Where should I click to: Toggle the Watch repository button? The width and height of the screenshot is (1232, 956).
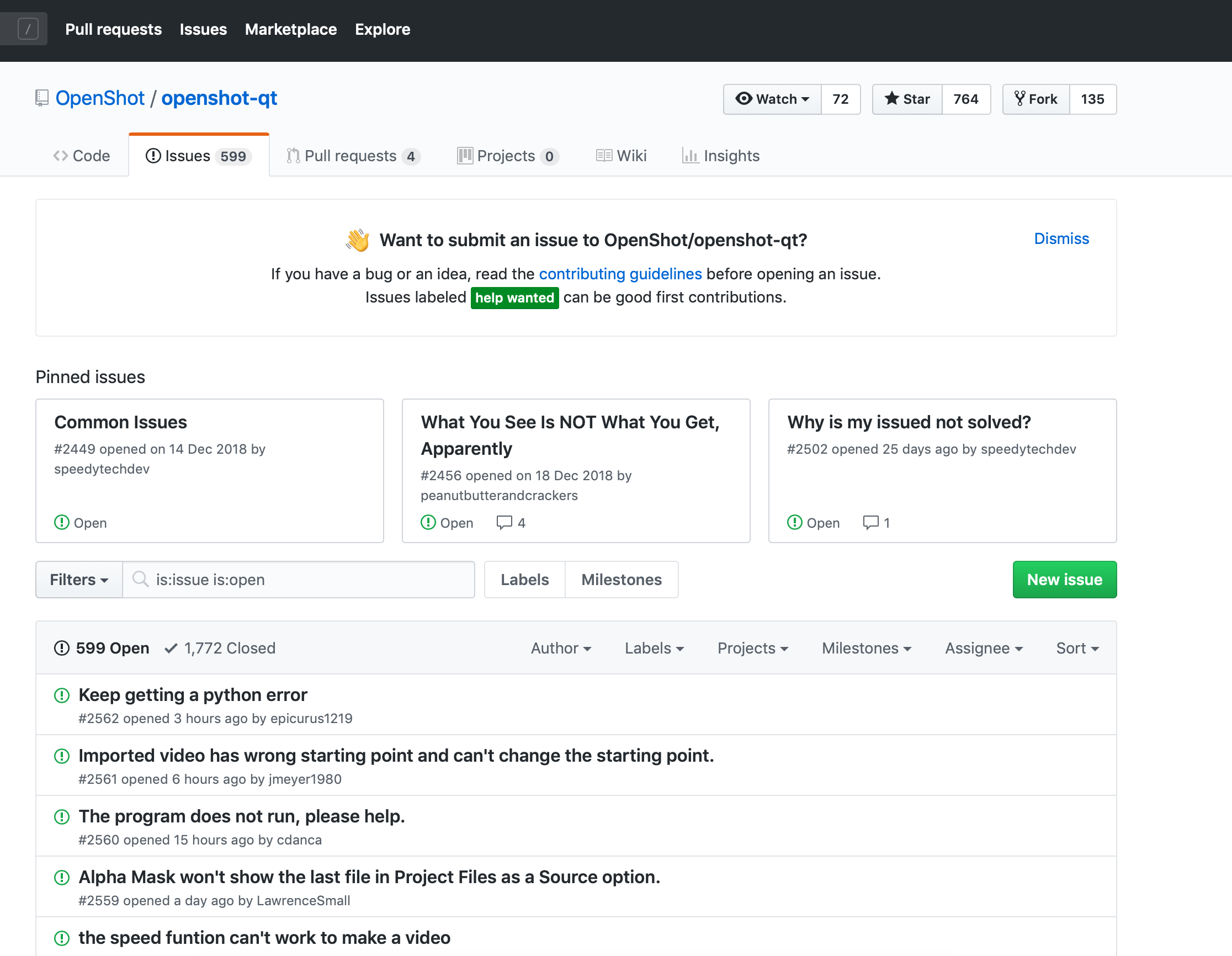coord(772,99)
